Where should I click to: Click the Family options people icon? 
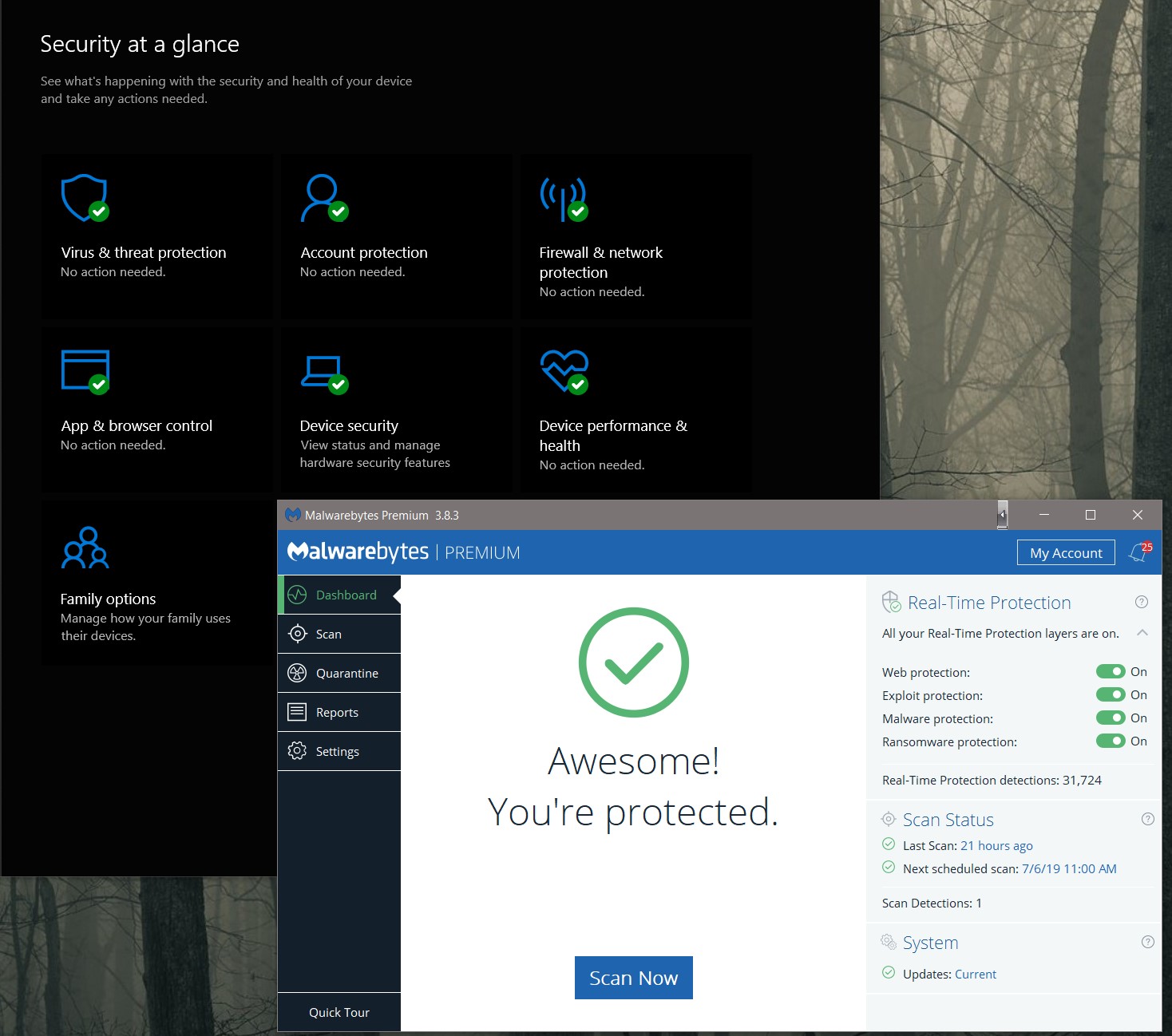pyautogui.click(x=85, y=548)
